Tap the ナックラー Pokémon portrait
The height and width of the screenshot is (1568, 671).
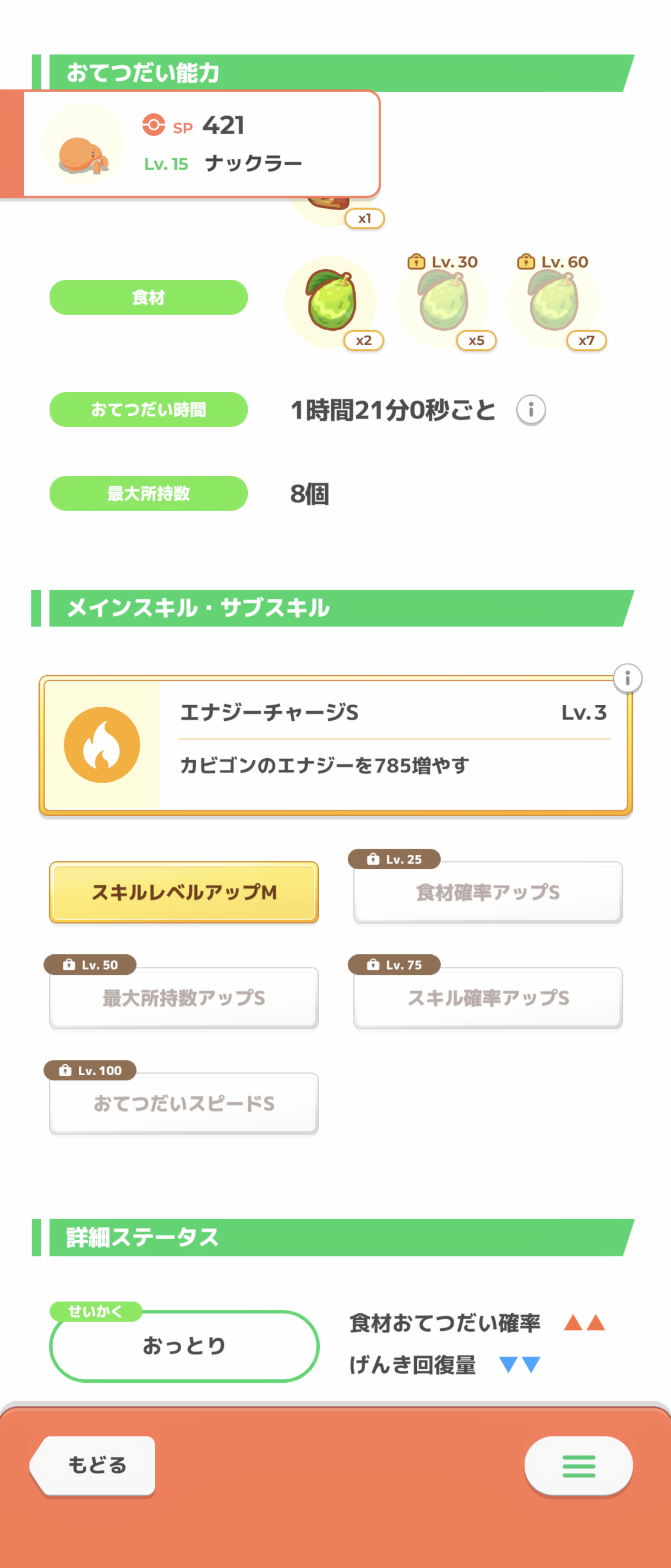pos(83,145)
